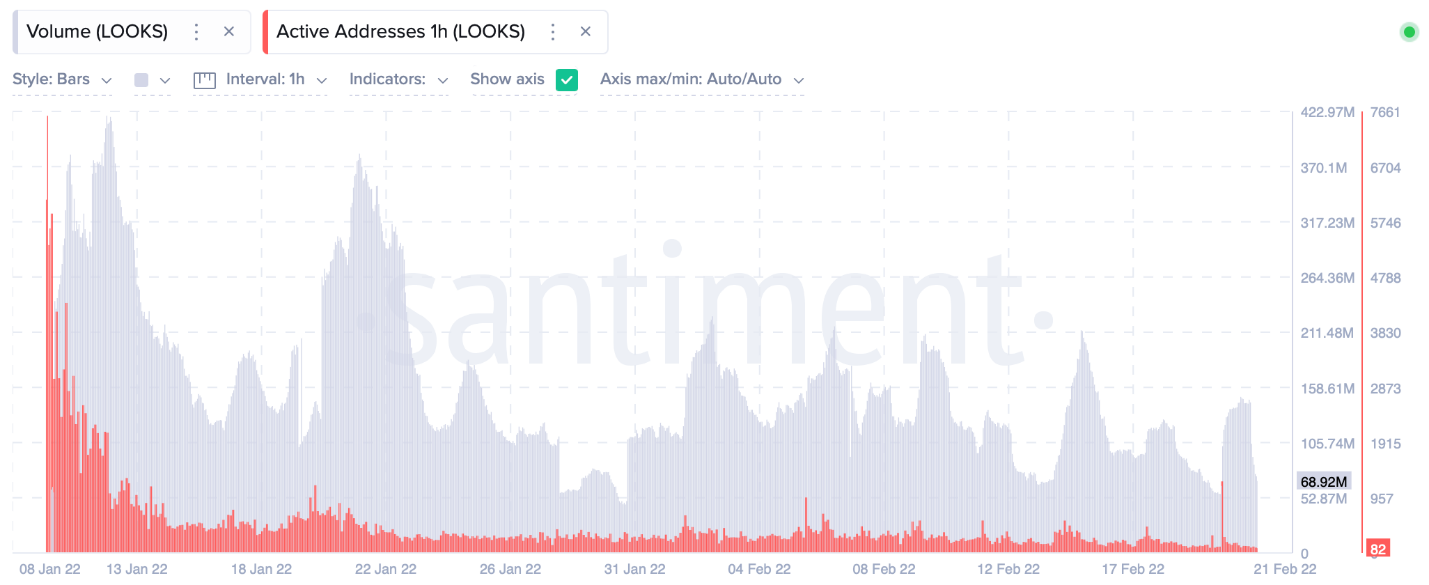1429x585 pixels.
Task: Open Active Addresses 1h options menu dots
Action: click(552, 32)
